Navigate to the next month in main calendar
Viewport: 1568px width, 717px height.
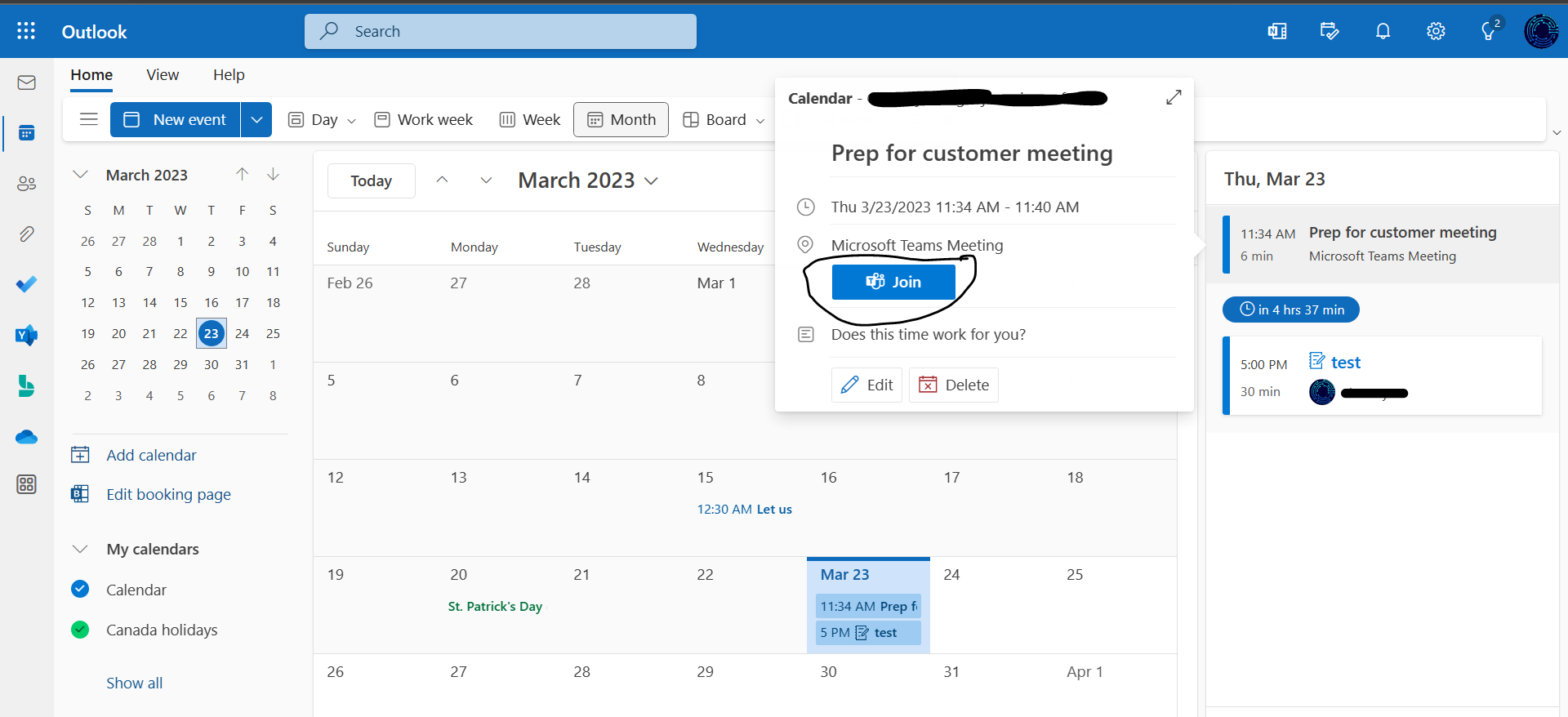pyautogui.click(x=486, y=180)
